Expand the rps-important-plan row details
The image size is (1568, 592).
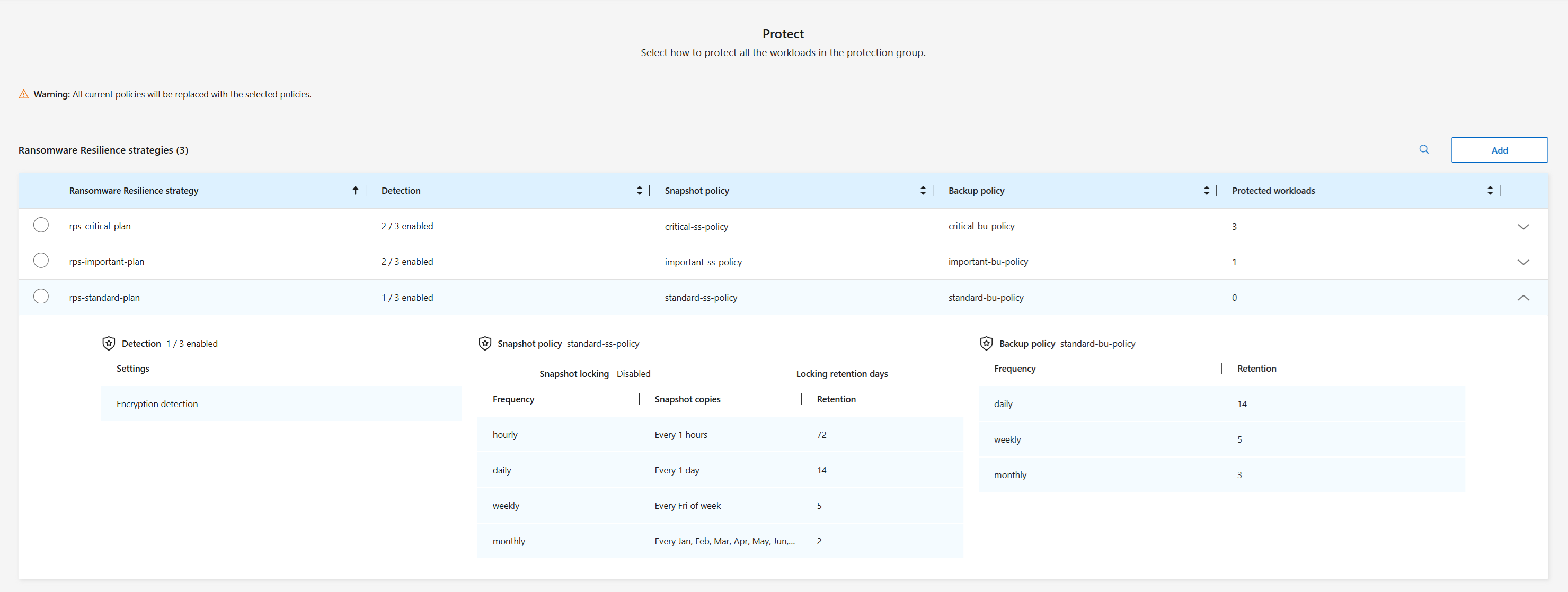pyautogui.click(x=1523, y=262)
